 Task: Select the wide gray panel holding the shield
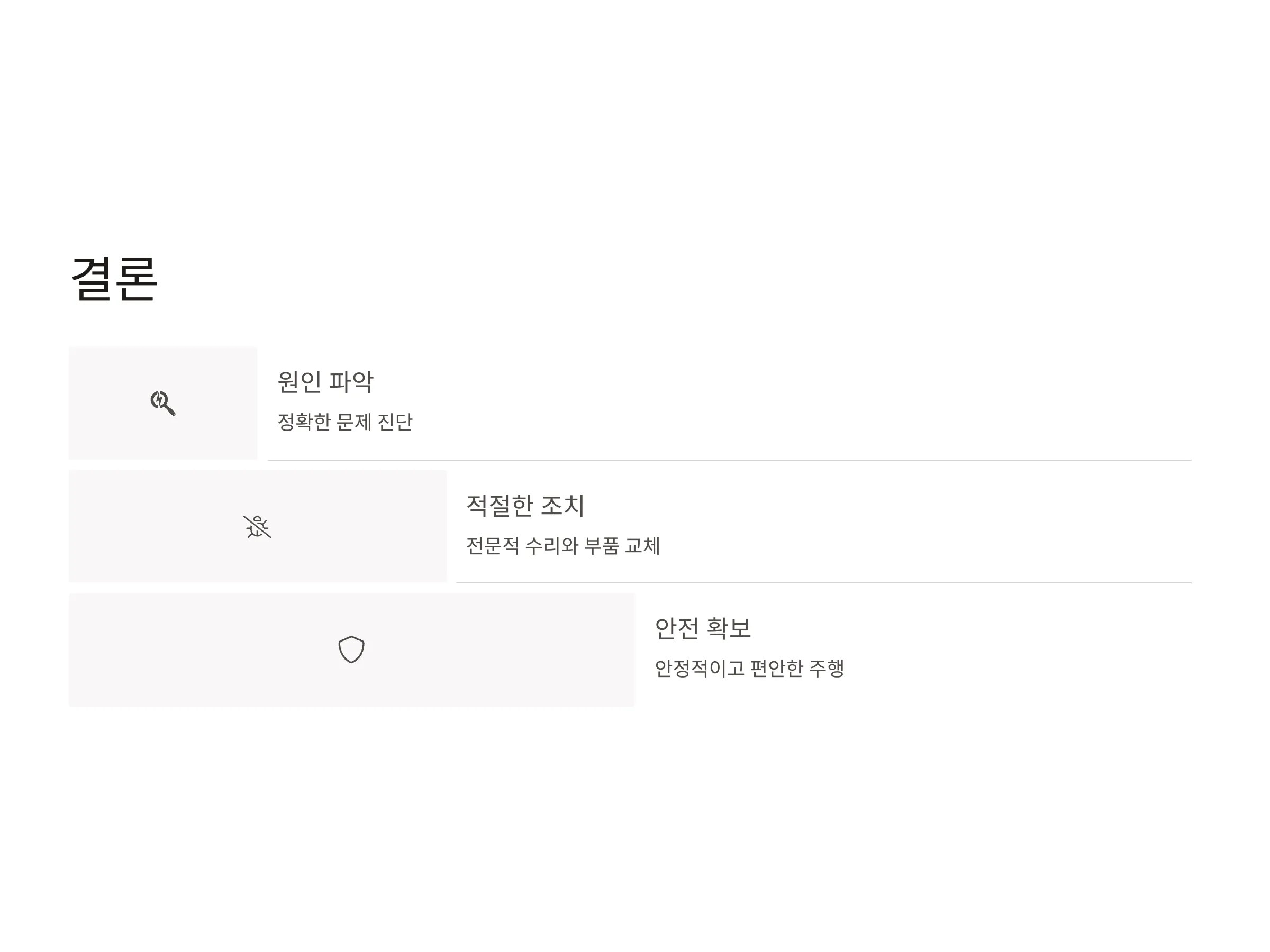pos(351,649)
